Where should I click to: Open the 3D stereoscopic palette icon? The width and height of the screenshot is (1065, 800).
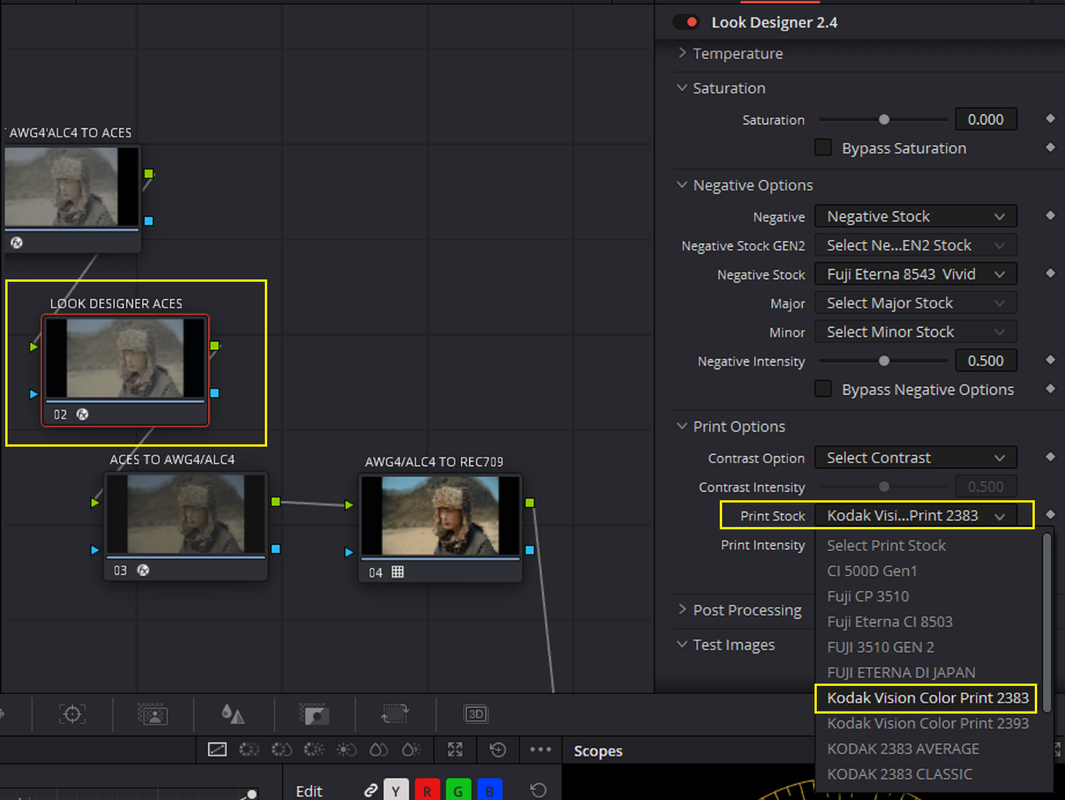coord(475,714)
